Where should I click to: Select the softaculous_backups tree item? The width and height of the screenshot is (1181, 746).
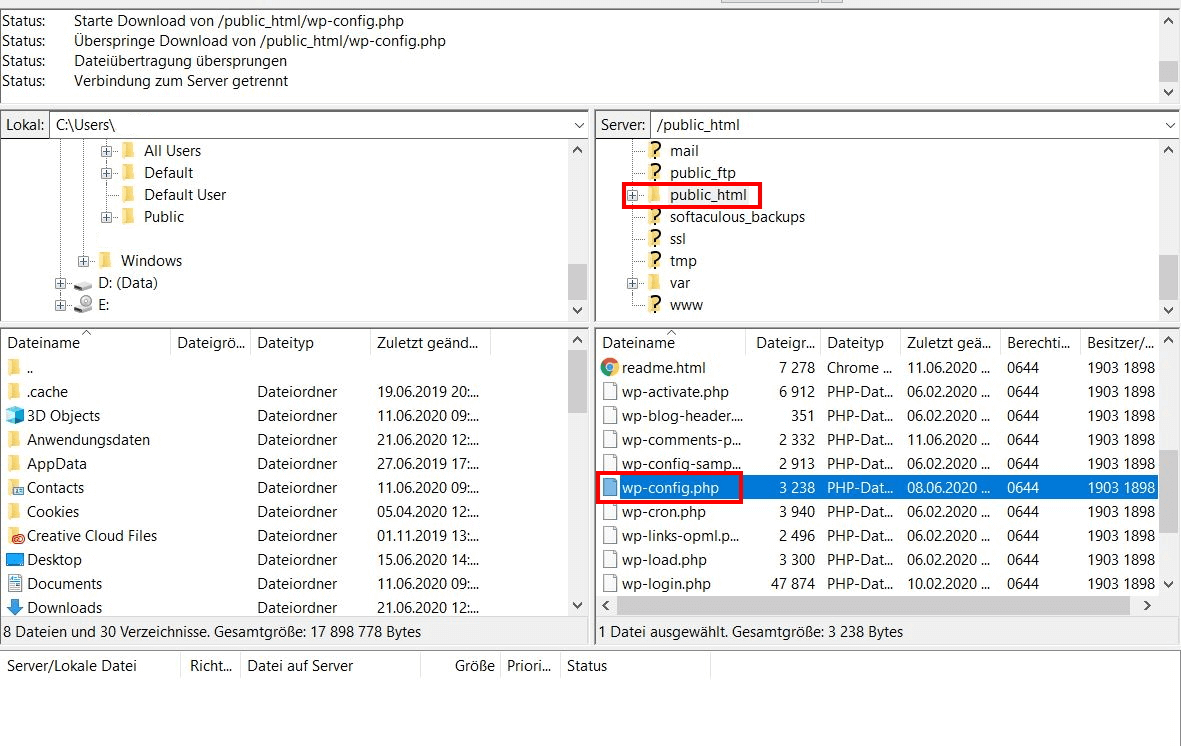[737, 216]
